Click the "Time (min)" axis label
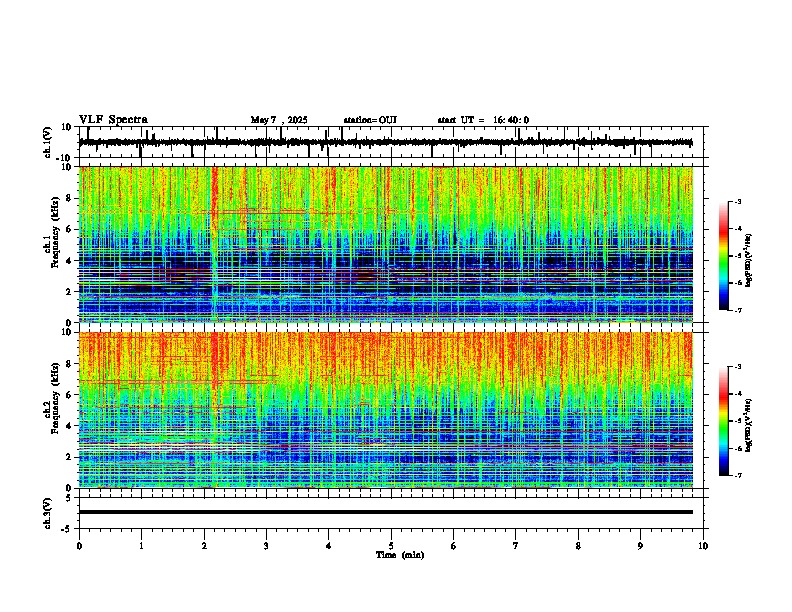 [400, 555]
